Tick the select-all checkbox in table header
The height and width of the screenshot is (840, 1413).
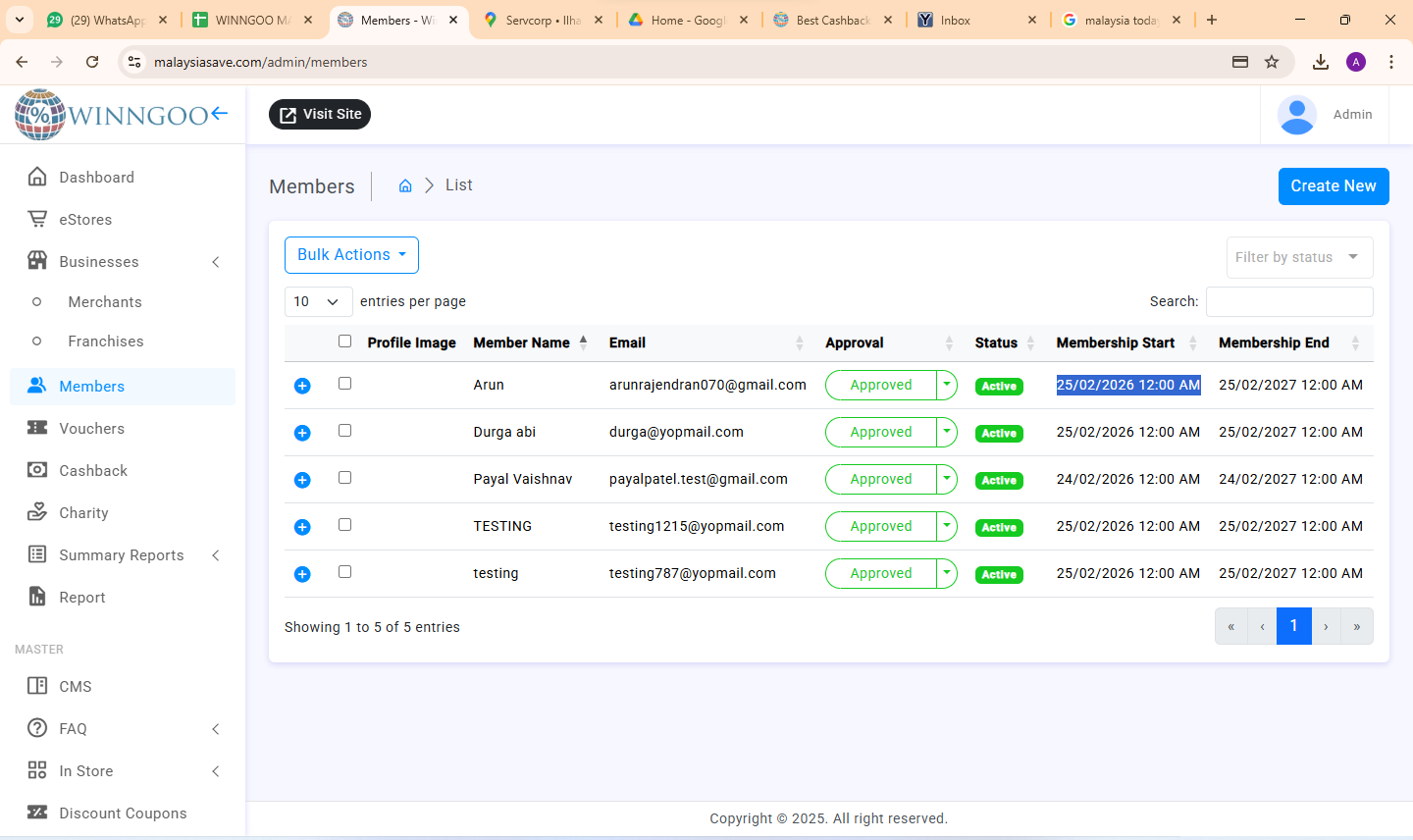click(344, 341)
